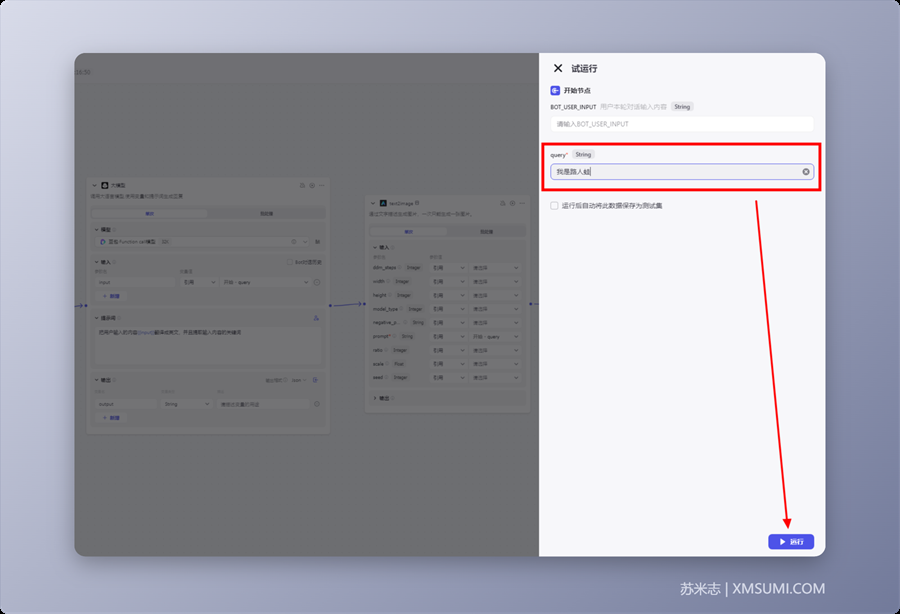Remove the input parameter with minus icon
The image size is (900, 614).
point(317,282)
